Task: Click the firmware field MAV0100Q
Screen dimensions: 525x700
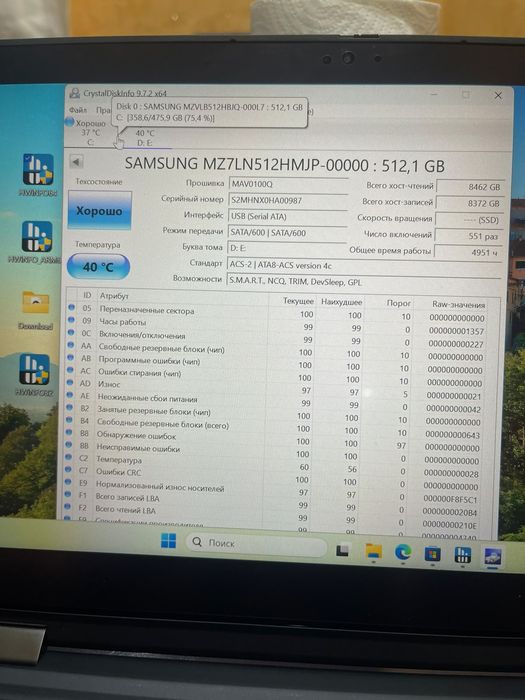Action: 288,184
